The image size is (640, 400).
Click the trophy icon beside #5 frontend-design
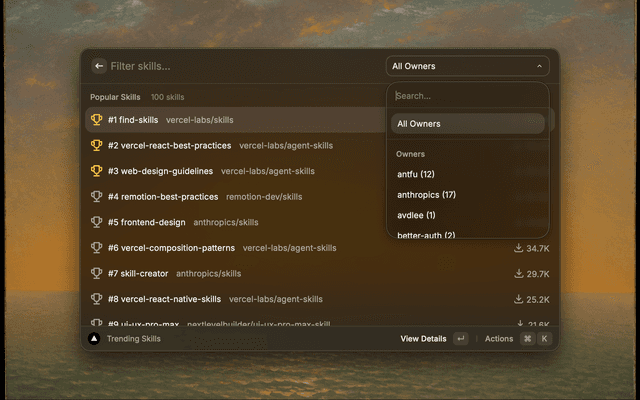point(97,222)
